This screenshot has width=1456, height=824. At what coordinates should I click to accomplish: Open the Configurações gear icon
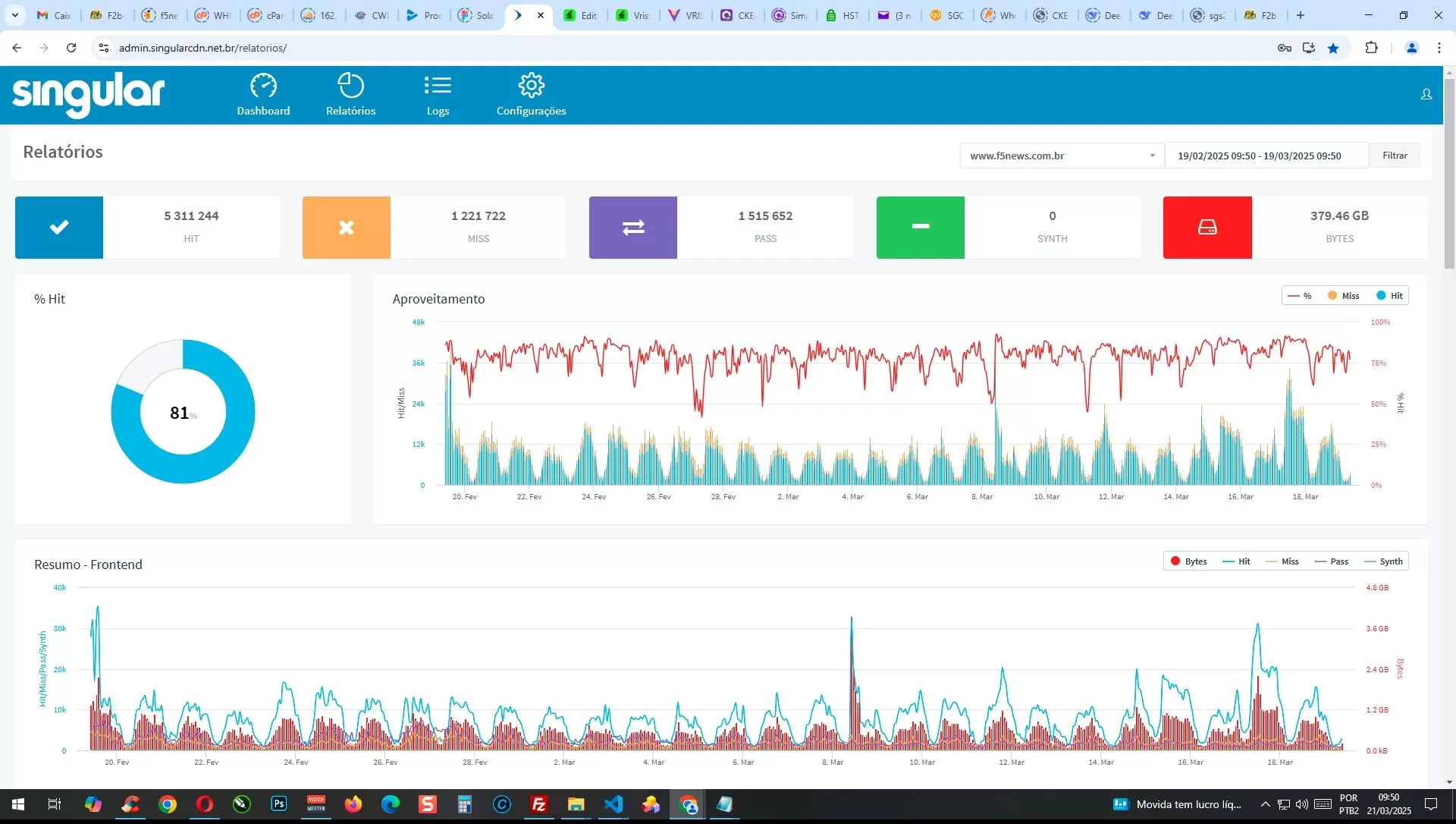[x=531, y=86]
